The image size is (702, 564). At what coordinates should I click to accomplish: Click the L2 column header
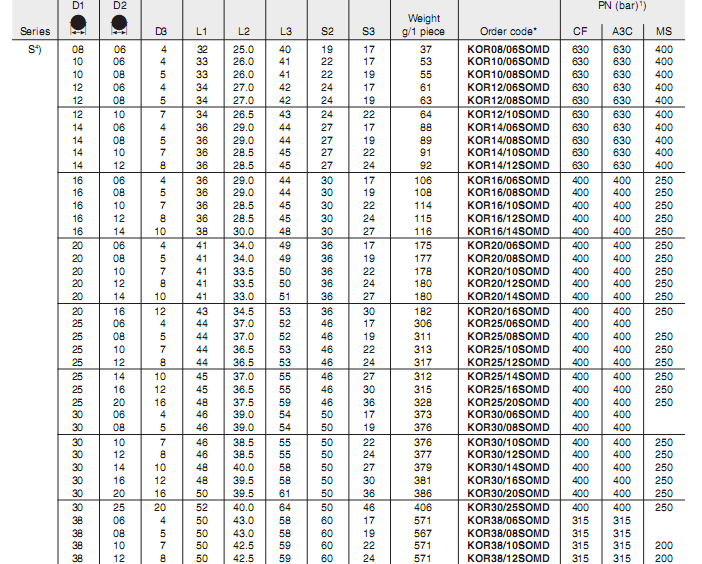pos(244,32)
